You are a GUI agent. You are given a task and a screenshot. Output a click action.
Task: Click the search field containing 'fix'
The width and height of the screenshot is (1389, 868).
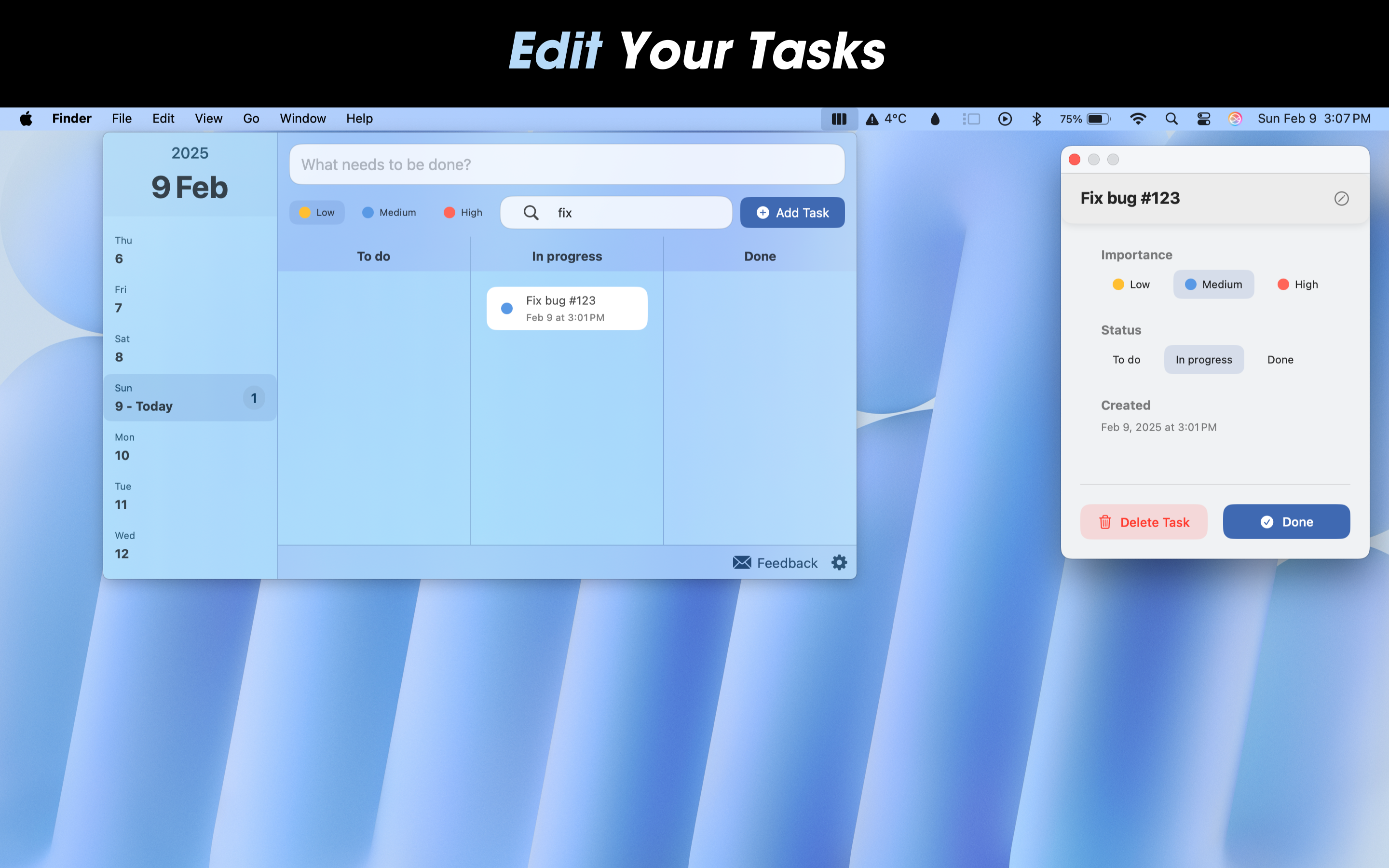616,212
